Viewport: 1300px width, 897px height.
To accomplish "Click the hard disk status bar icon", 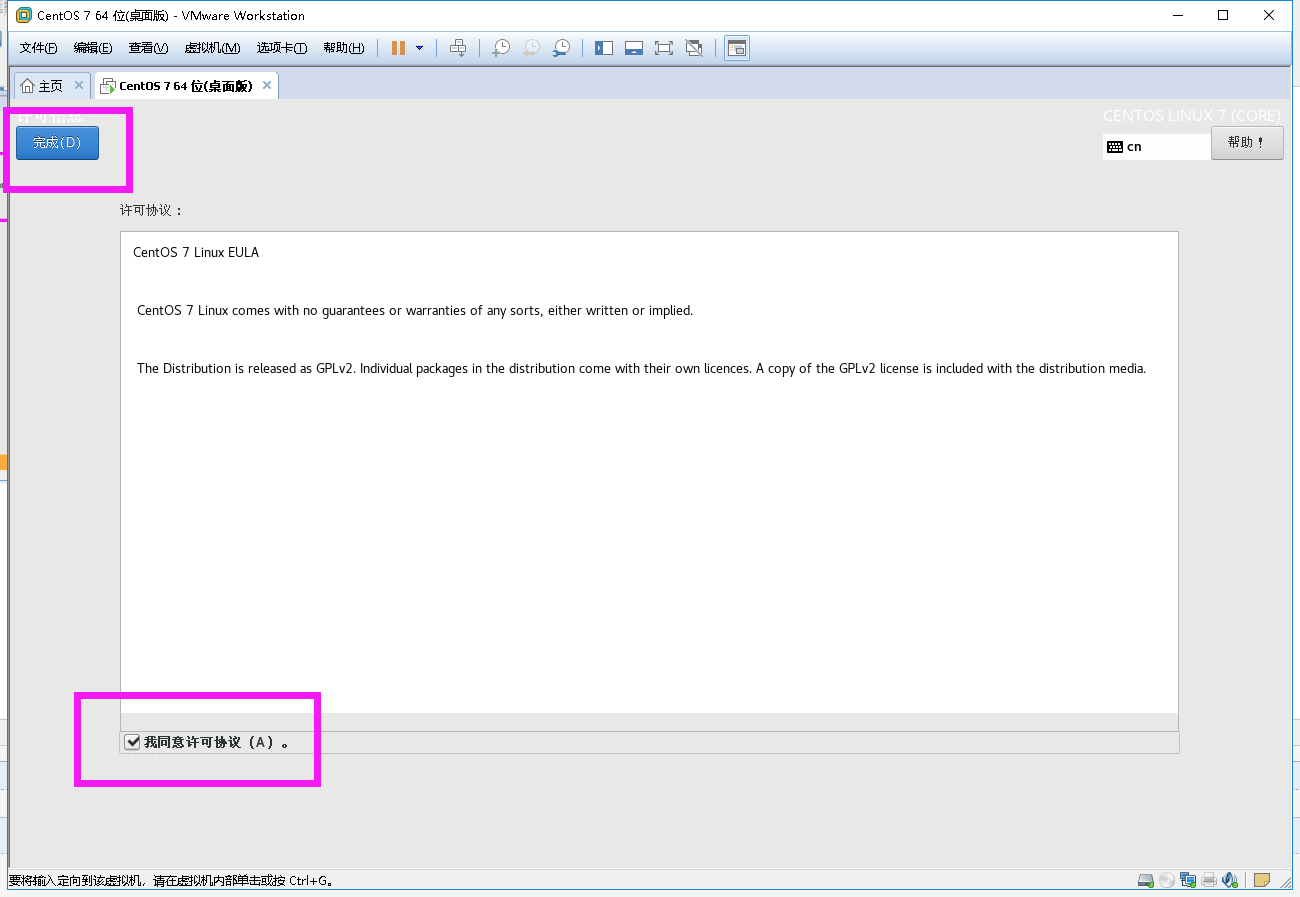I will (x=1146, y=881).
